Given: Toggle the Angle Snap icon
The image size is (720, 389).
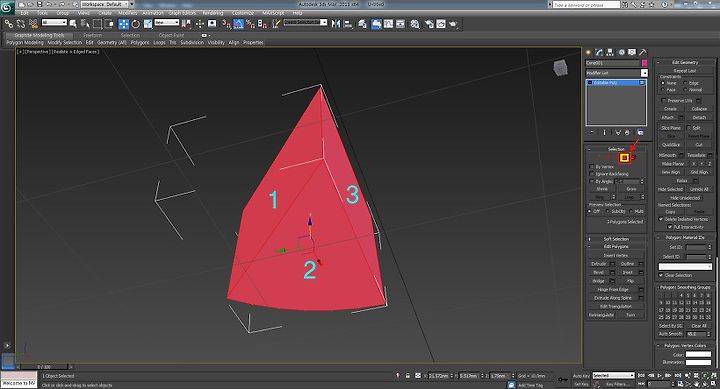Looking at the screenshot, I should (238, 24).
